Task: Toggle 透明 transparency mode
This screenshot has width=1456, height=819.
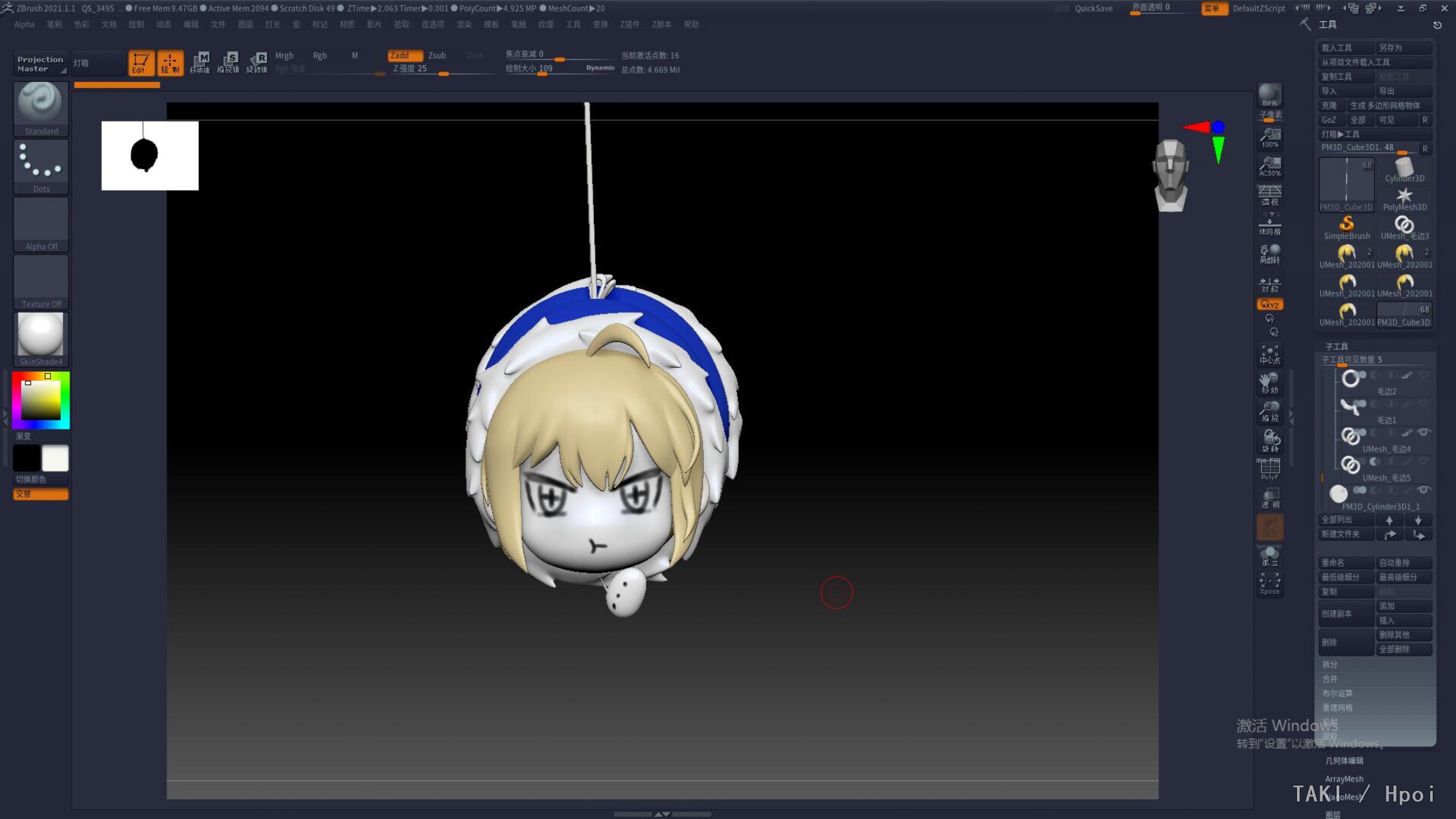Action: [x=1270, y=498]
